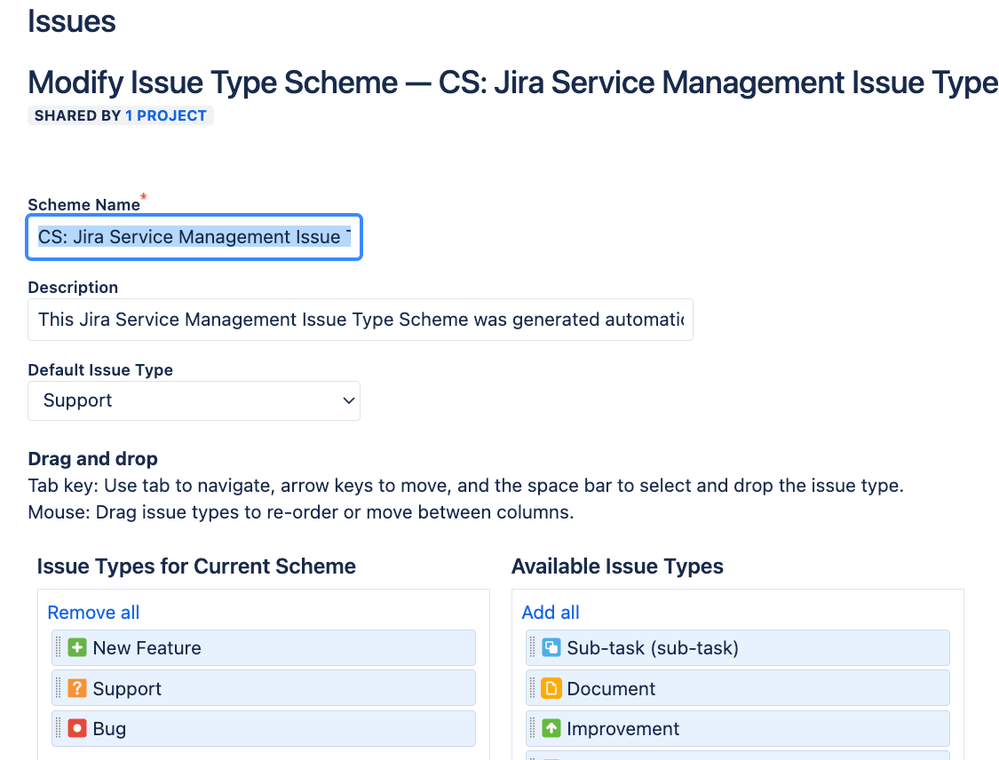
Task: Click the Support orange question mark icon
Action: tap(77, 688)
